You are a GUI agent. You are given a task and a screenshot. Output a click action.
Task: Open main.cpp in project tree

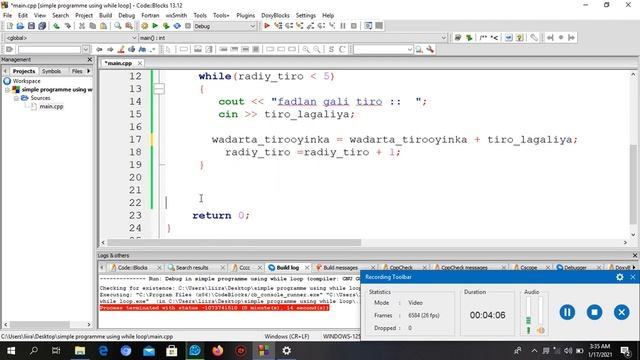51,107
